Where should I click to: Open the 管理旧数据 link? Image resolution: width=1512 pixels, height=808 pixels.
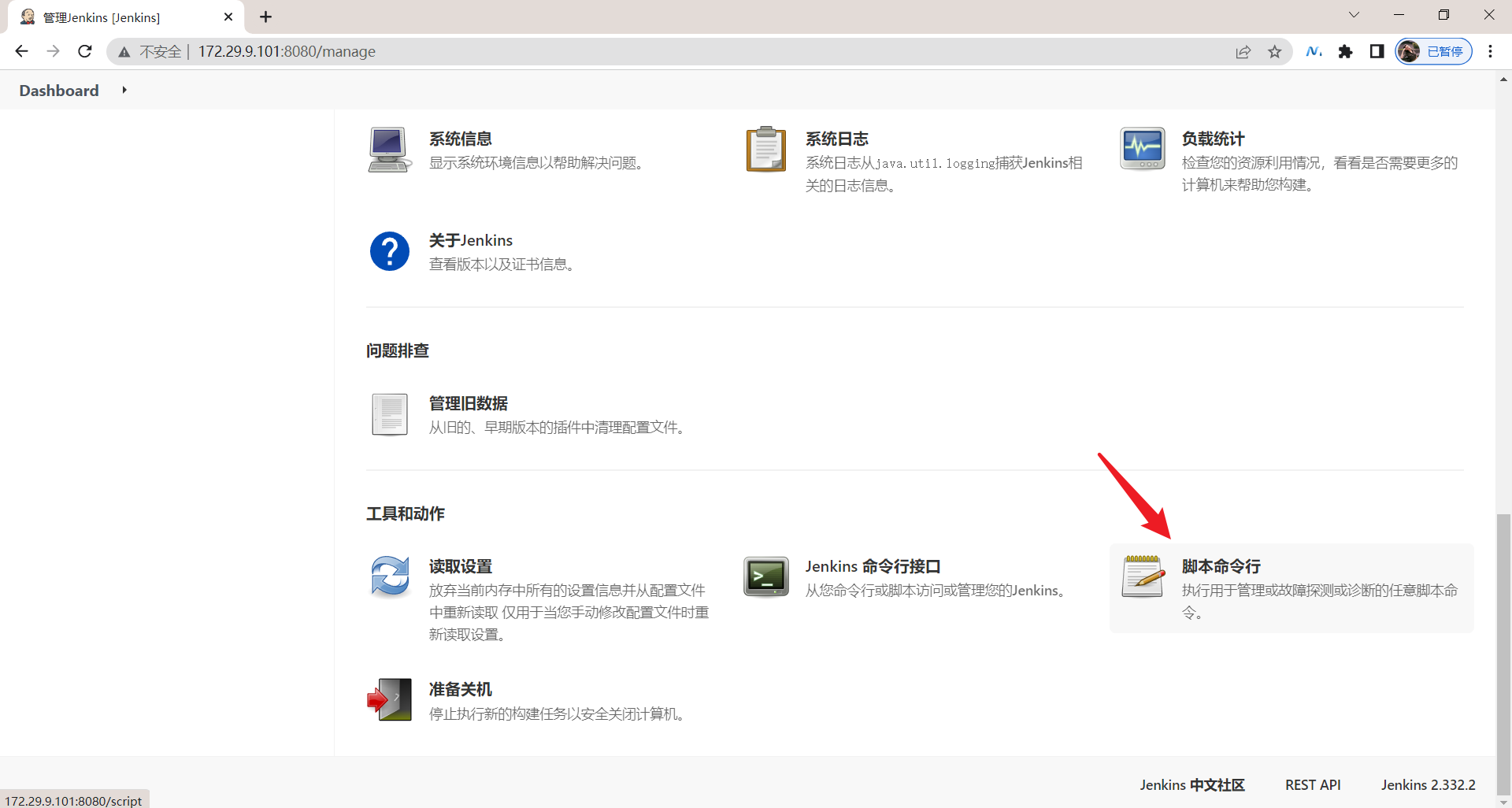tap(469, 403)
